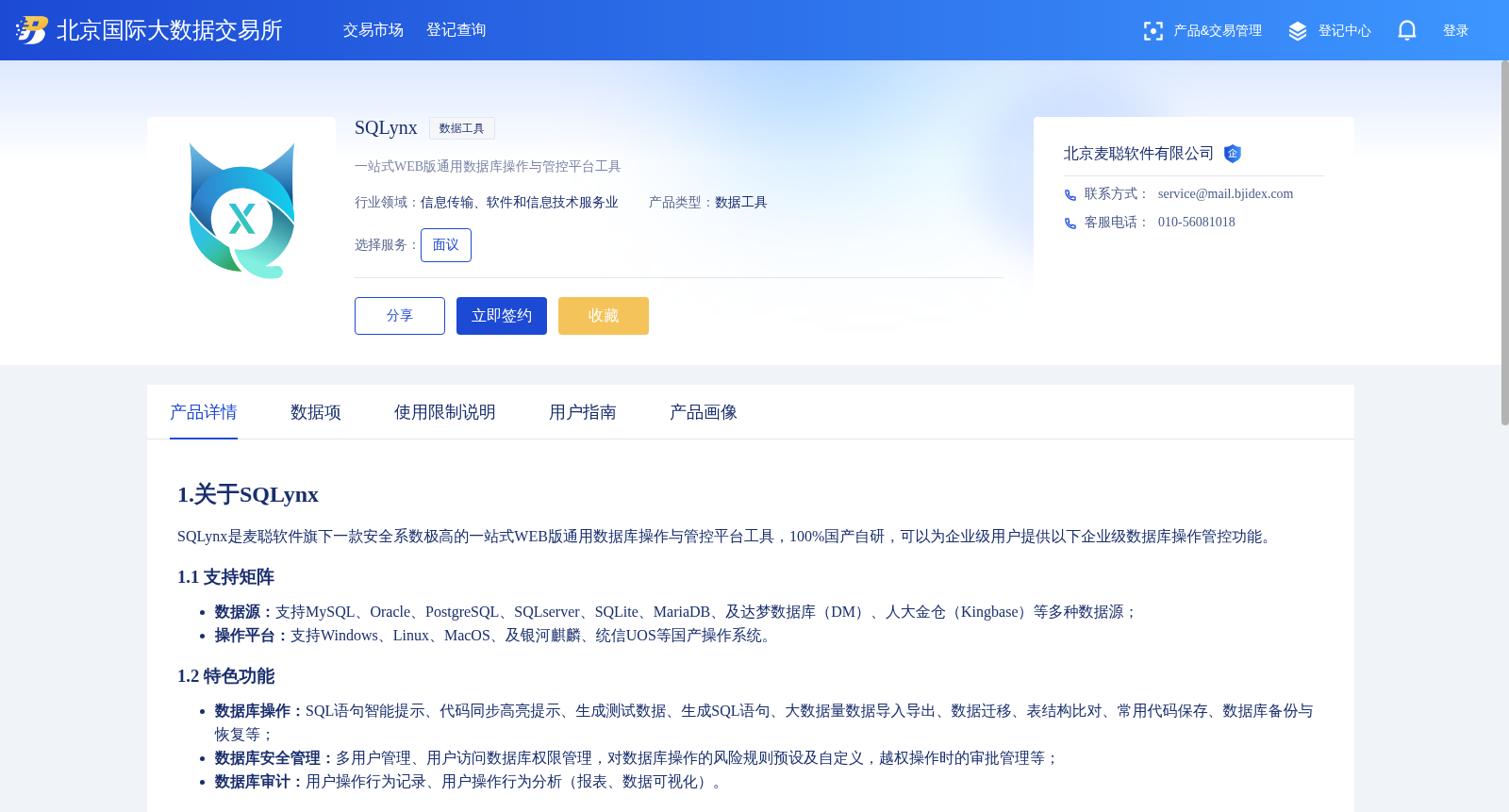Click the Beijing Data Exchange logo icon

tap(32, 30)
